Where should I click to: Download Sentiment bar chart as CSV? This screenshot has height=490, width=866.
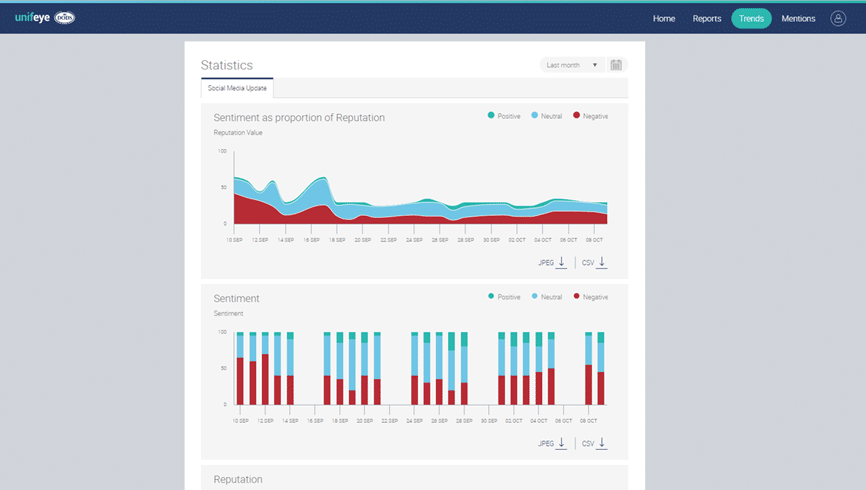click(595, 443)
